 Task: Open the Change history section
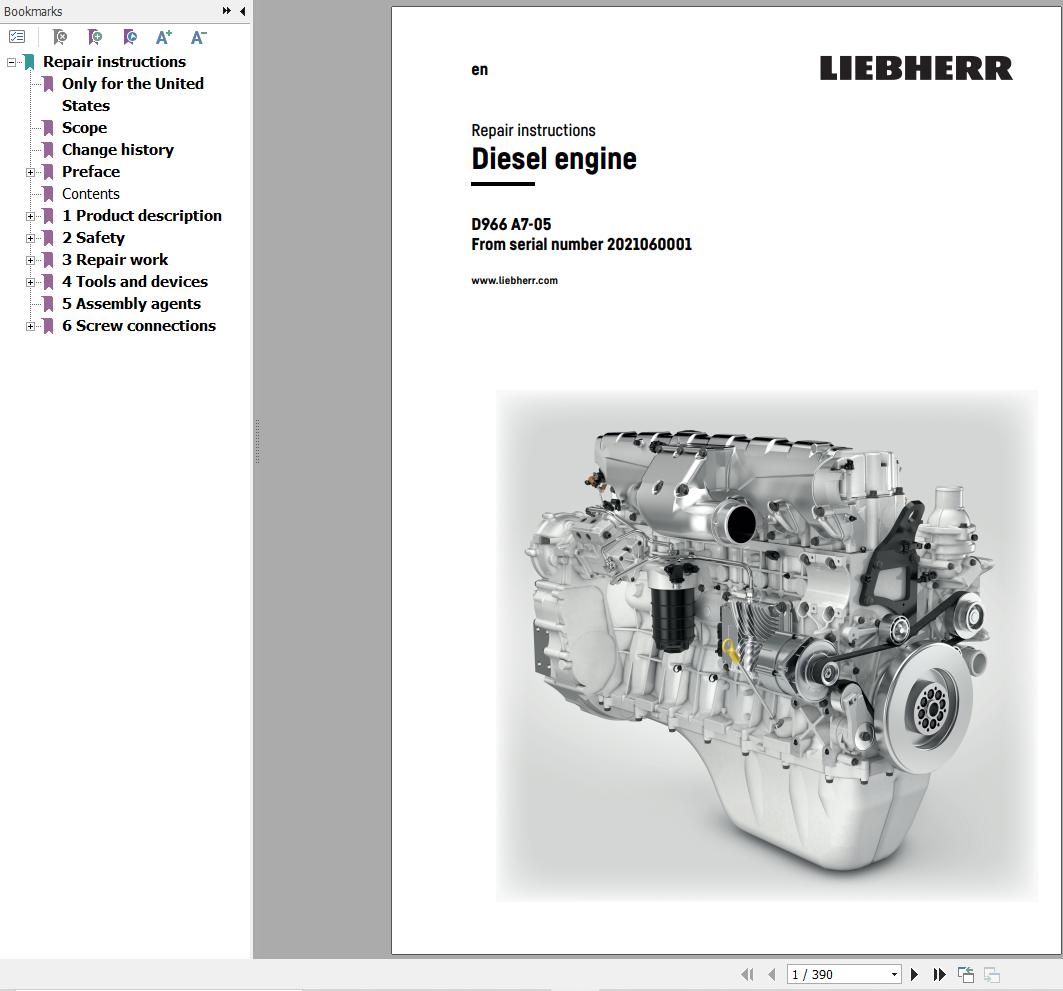118,149
